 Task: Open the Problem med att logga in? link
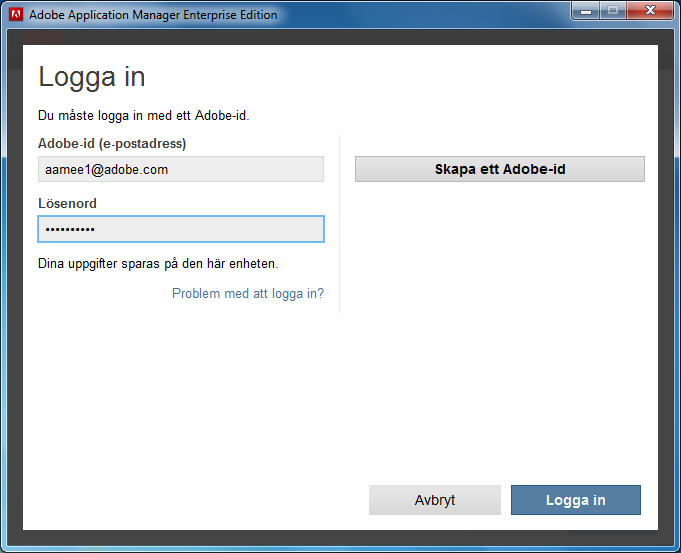click(x=248, y=294)
